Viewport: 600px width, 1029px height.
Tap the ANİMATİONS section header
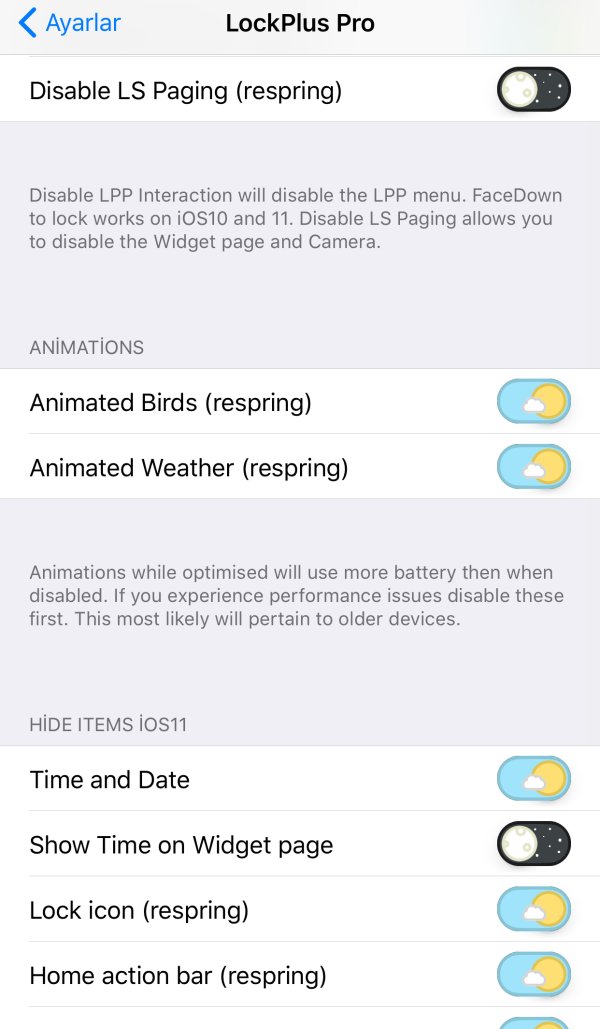87,348
